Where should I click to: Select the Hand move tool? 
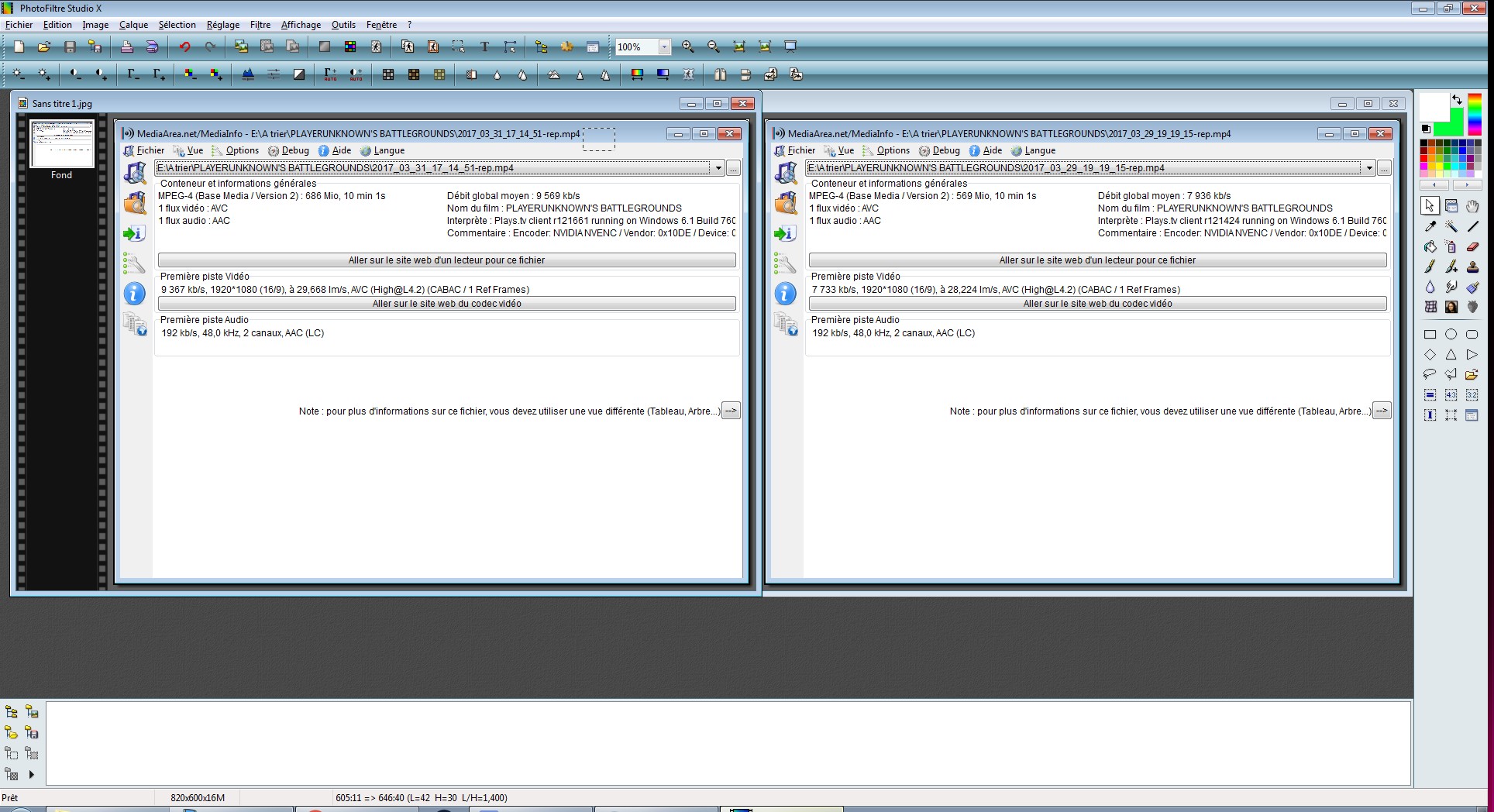click(x=1472, y=206)
